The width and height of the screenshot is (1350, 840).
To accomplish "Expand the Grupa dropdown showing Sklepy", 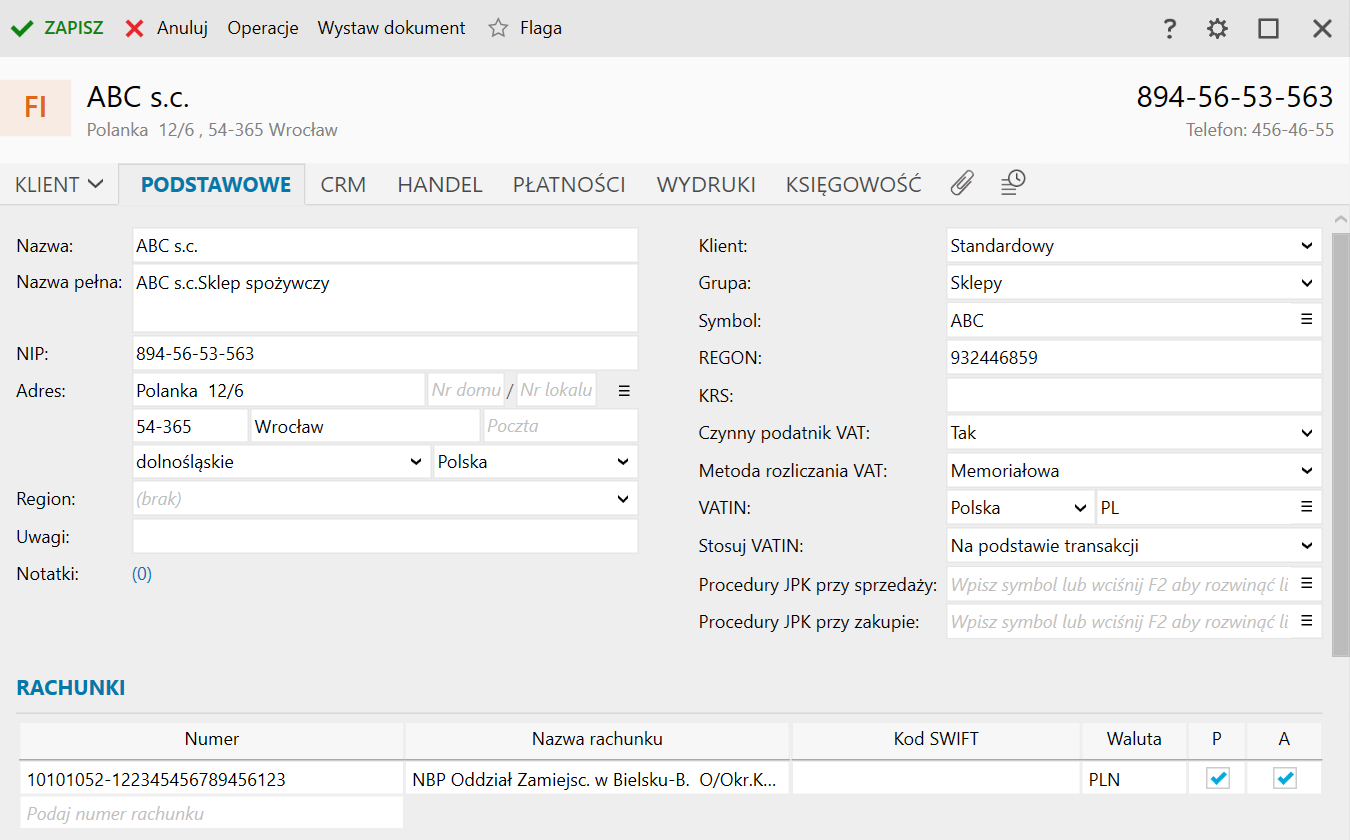I will tap(1306, 283).
